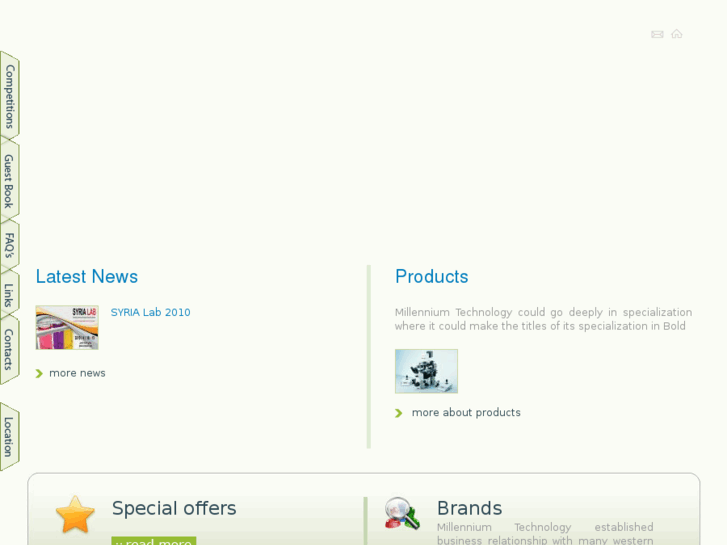The image size is (727, 545).
Task: Click the green read more button
Action: 153,541
